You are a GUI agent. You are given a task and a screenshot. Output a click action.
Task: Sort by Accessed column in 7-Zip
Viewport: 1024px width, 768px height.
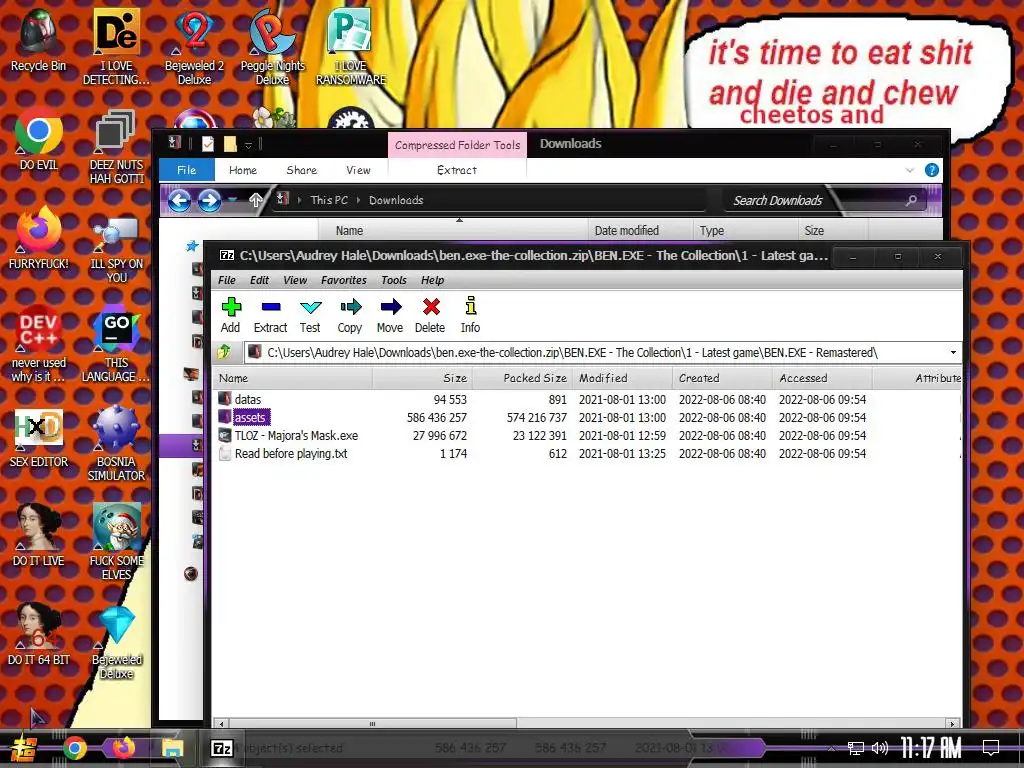click(x=822, y=378)
